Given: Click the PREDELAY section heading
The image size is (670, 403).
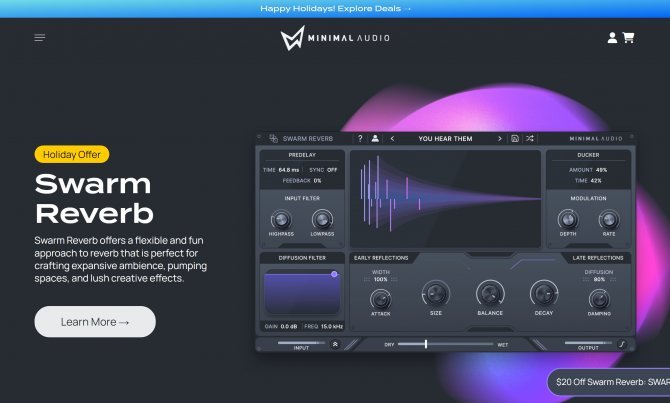Looking at the screenshot, I should coord(302,155).
